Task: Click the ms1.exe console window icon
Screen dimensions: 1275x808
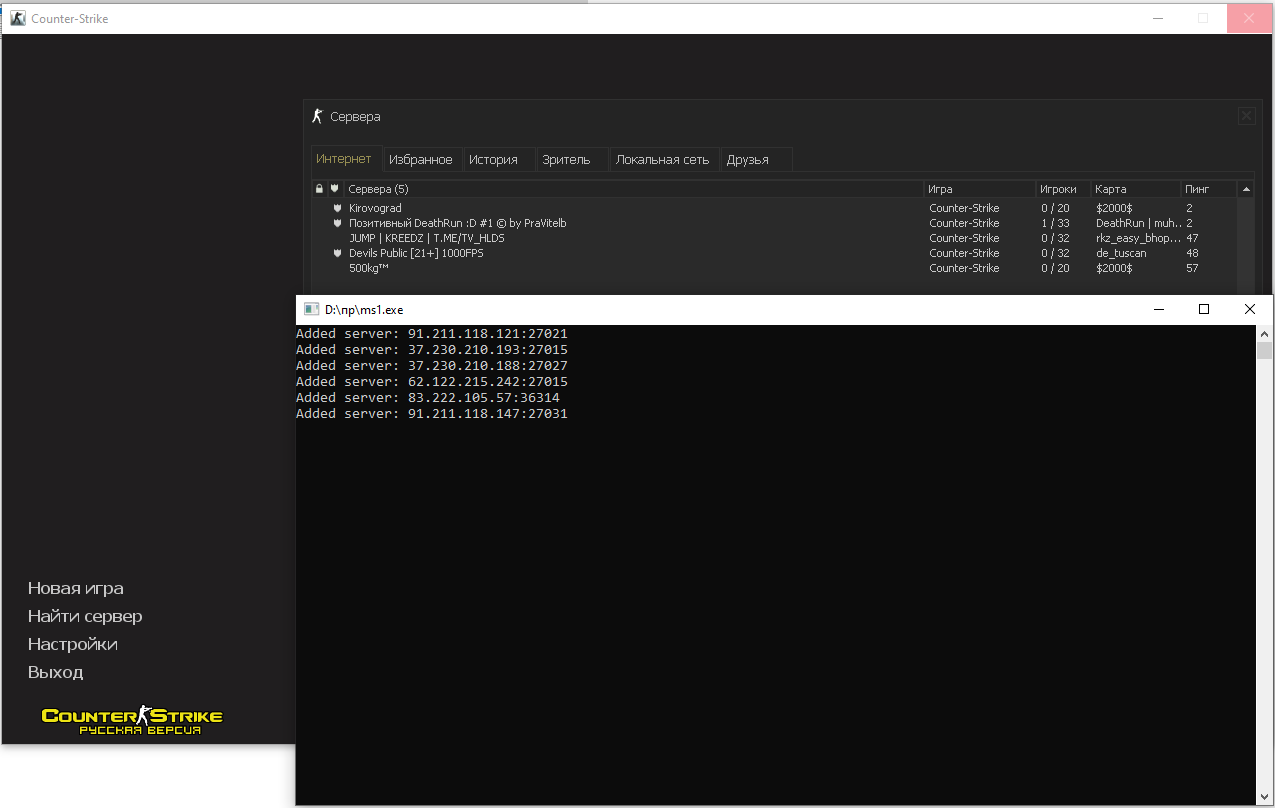Action: tap(312, 309)
